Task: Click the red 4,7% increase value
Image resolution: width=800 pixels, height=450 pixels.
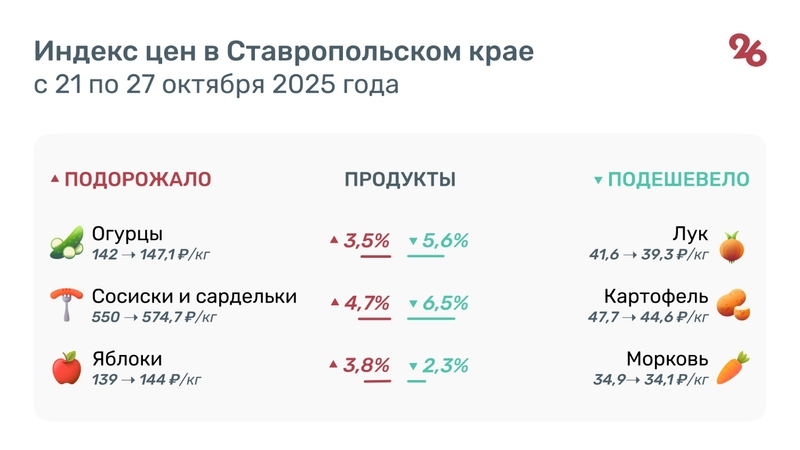Action: (x=366, y=302)
